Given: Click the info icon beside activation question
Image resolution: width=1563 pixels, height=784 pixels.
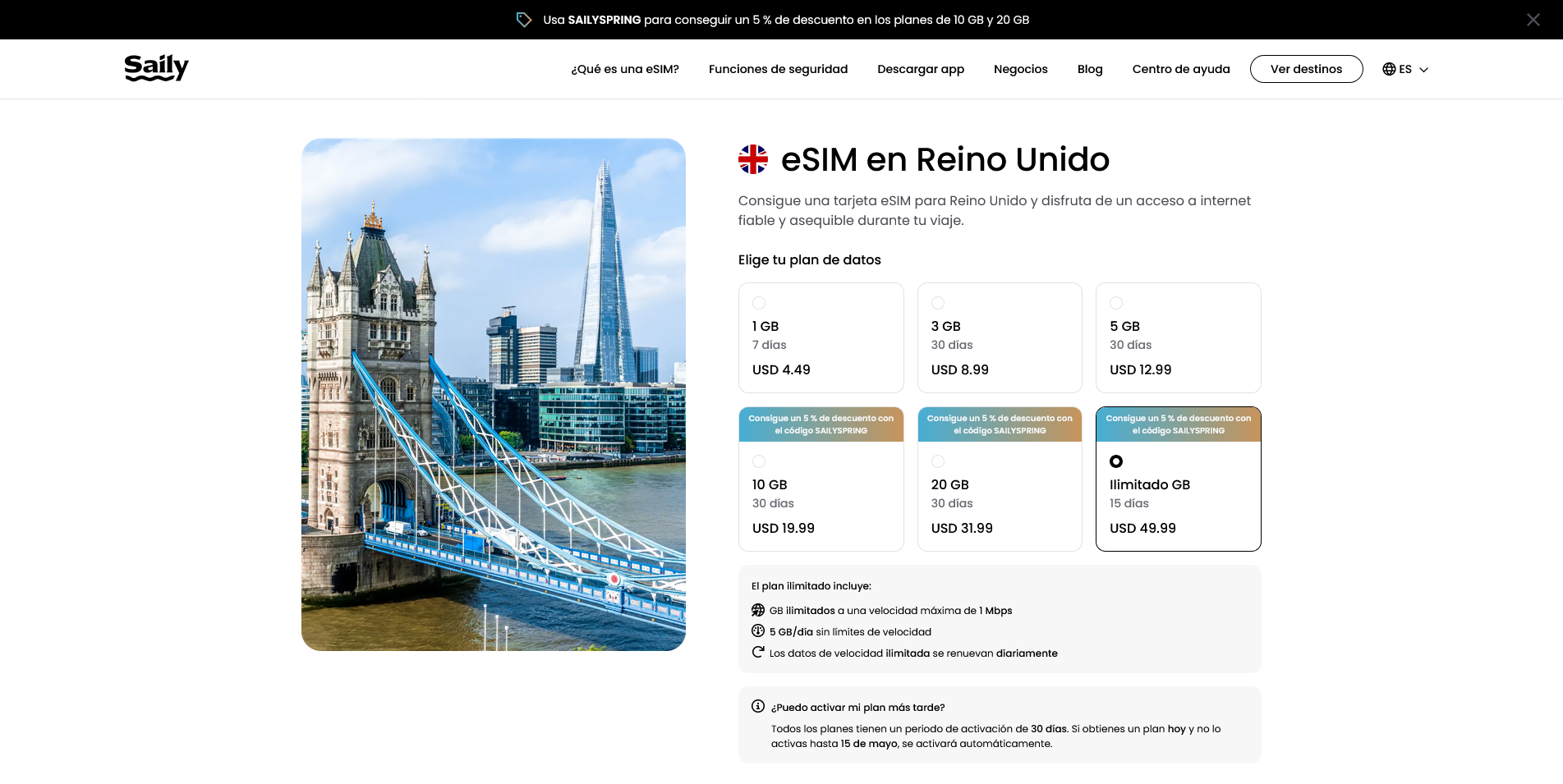Looking at the screenshot, I should pyautogui.click(x=758, y=706).
